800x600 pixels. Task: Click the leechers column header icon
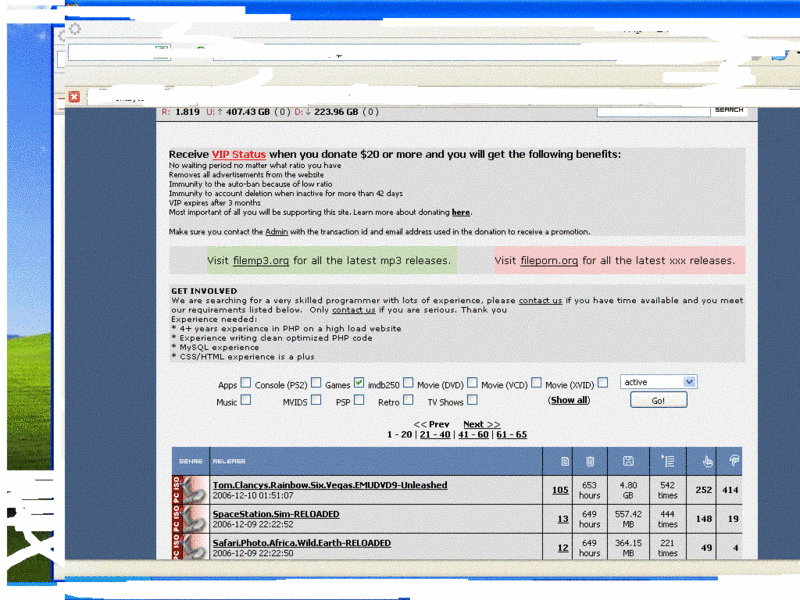click(734, 461)
